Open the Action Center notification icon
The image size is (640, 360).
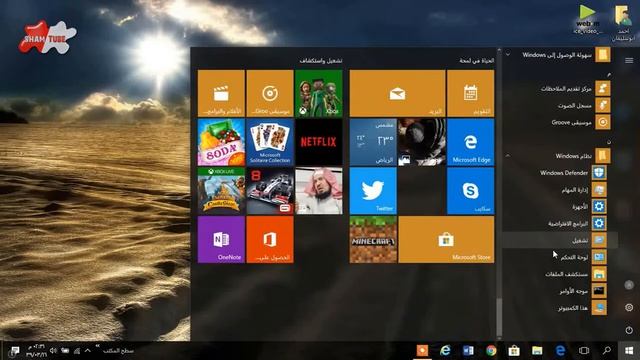(x=15, y=351)
